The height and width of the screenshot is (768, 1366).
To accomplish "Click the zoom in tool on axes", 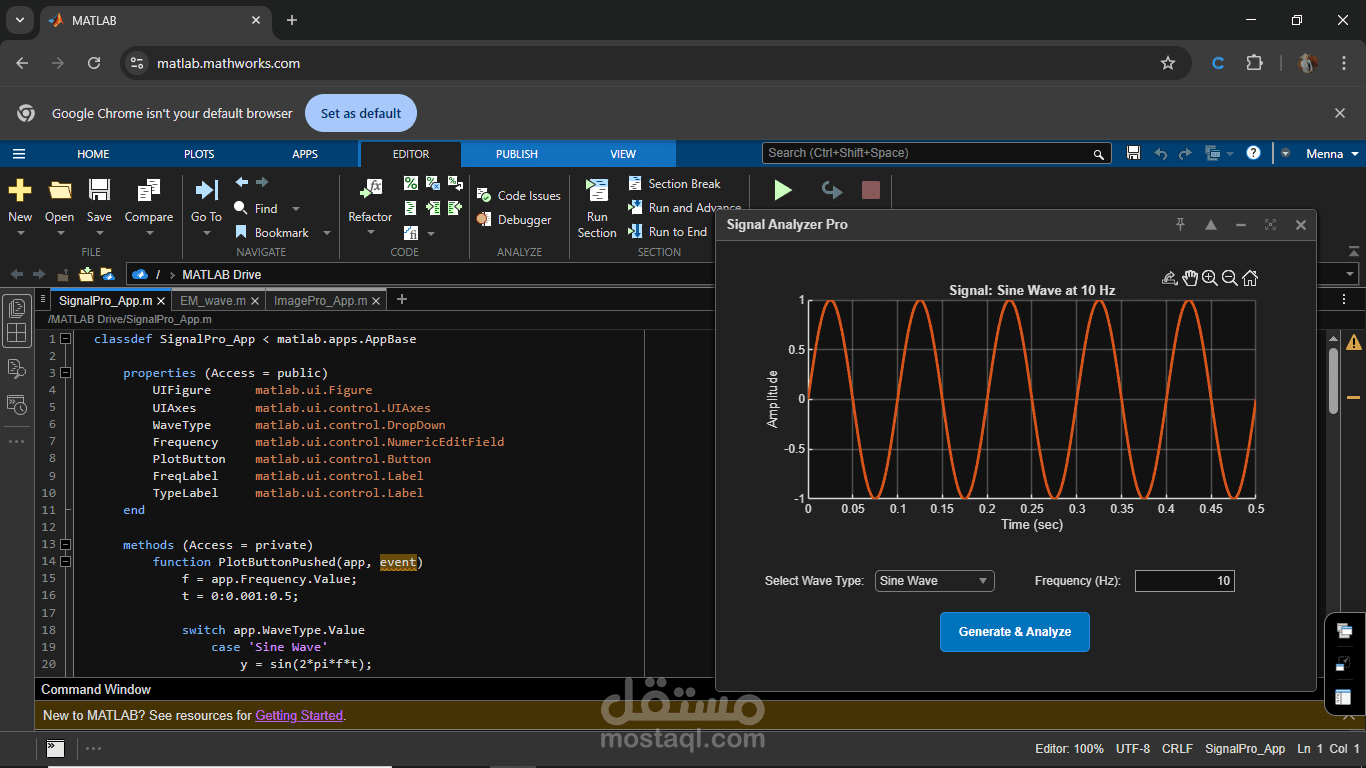I will pyautogui.click(x=1210, y=278).
